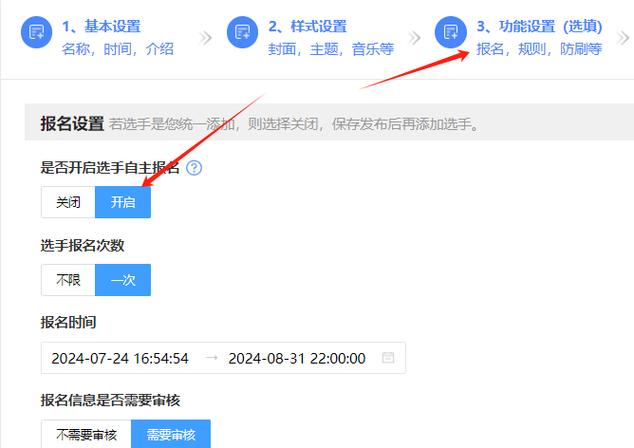Screen dimensions: 634x448
Task: Enable self-registration with 开启
Action: tap(122, 202)
